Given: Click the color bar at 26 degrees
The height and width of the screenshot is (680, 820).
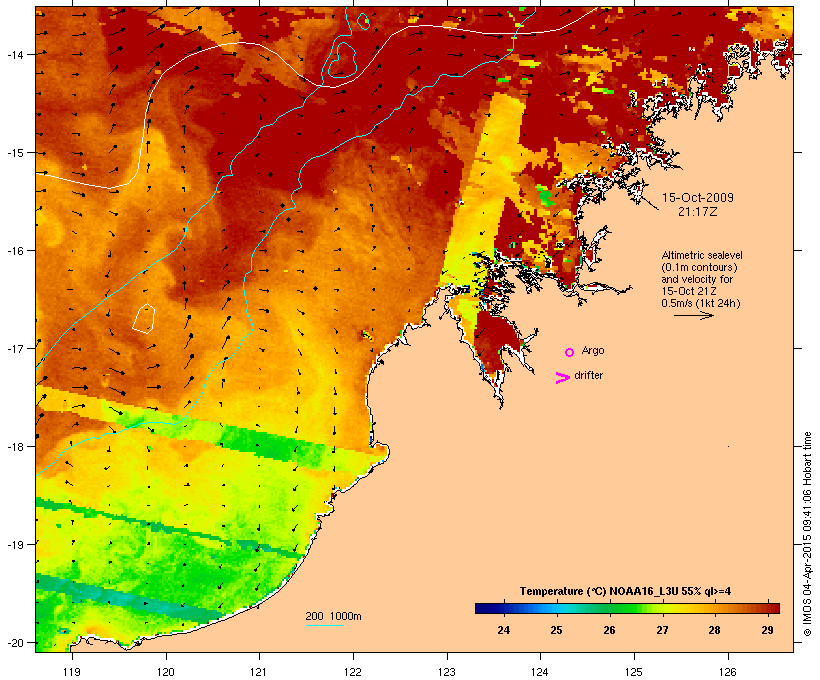Looking at the screenshot, I should point(609,608).
